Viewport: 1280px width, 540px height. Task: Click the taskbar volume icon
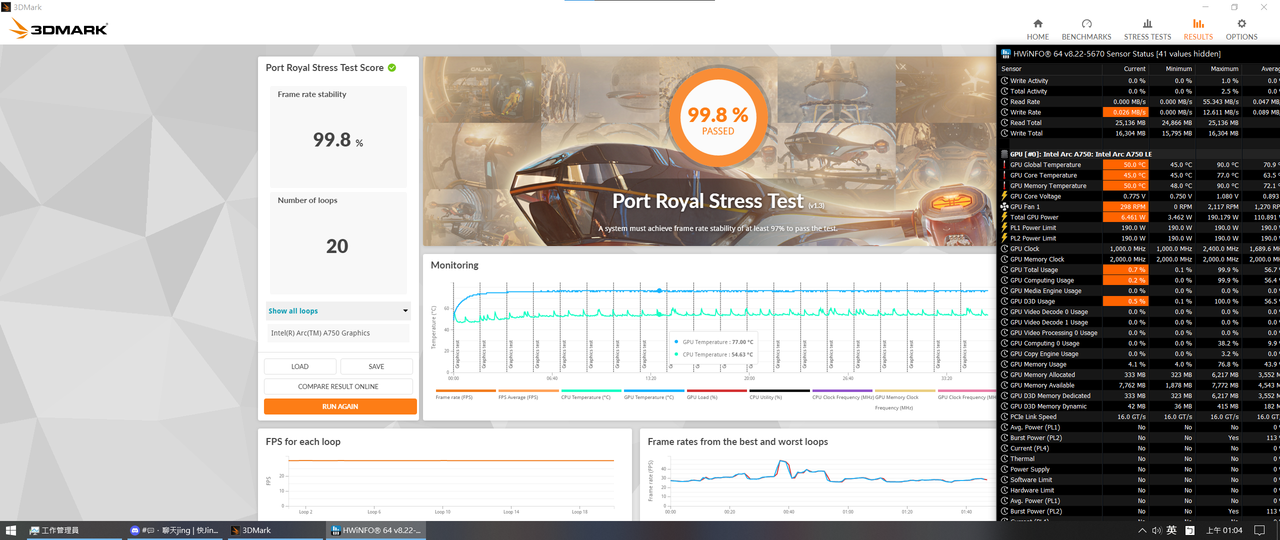point(1156,530)
